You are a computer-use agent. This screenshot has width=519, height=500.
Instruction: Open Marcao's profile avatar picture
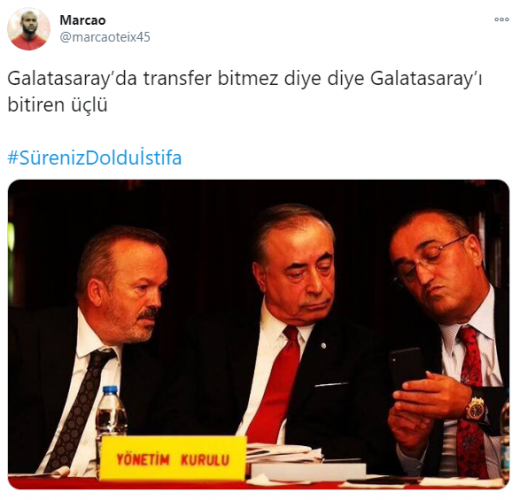click(29, 29)
